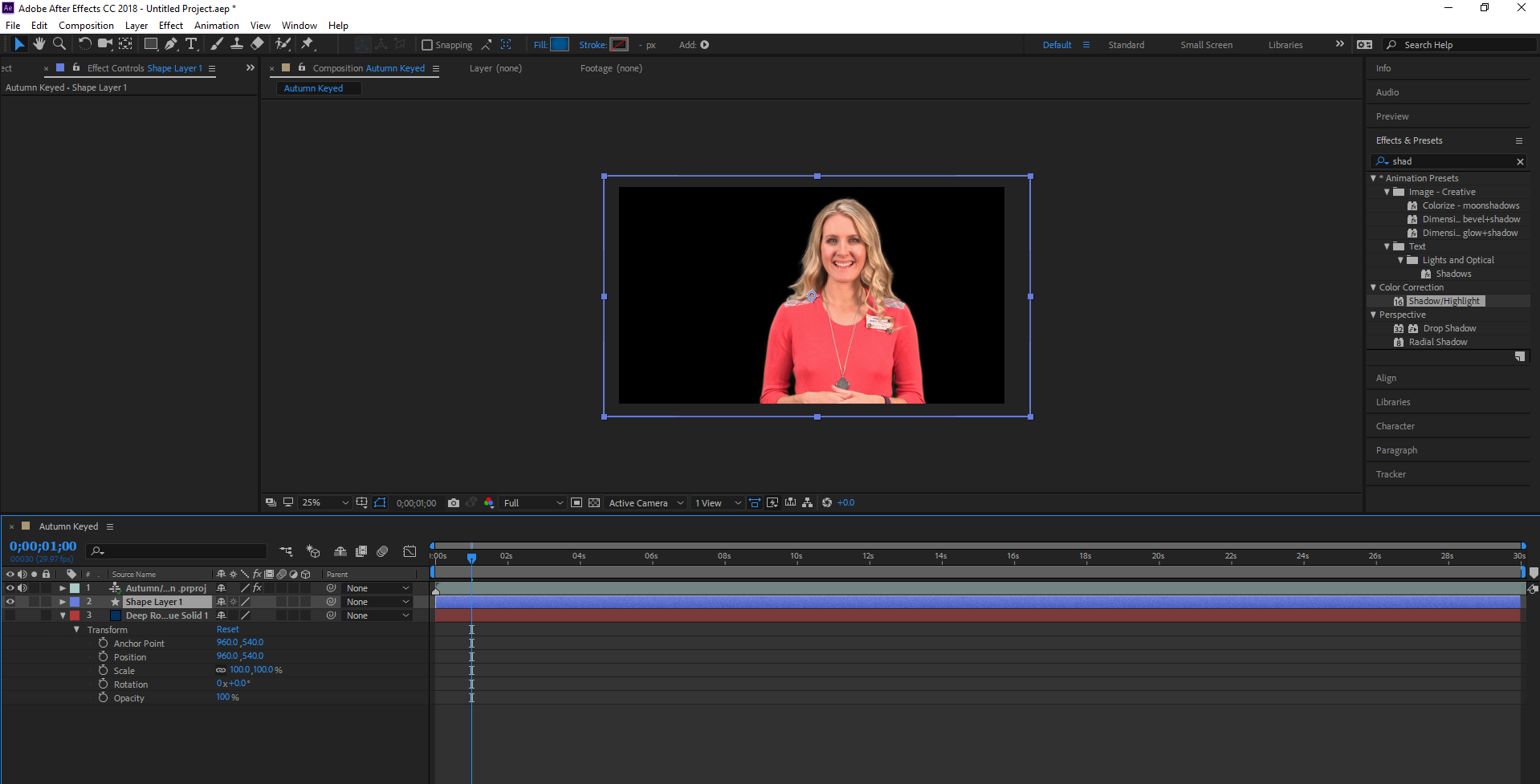Pick the Pen tool
This screenshot has width=1540, height=784.
tap(171, 44)
